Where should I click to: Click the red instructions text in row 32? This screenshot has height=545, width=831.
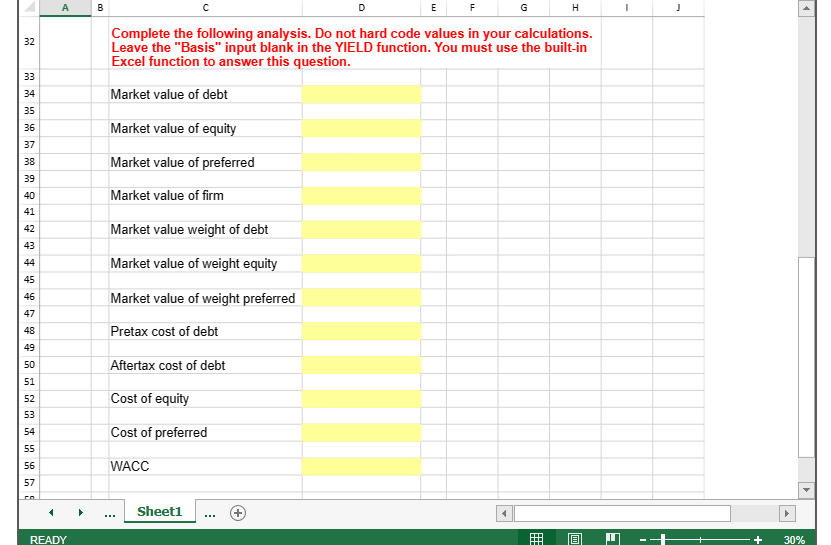point(352,47)
